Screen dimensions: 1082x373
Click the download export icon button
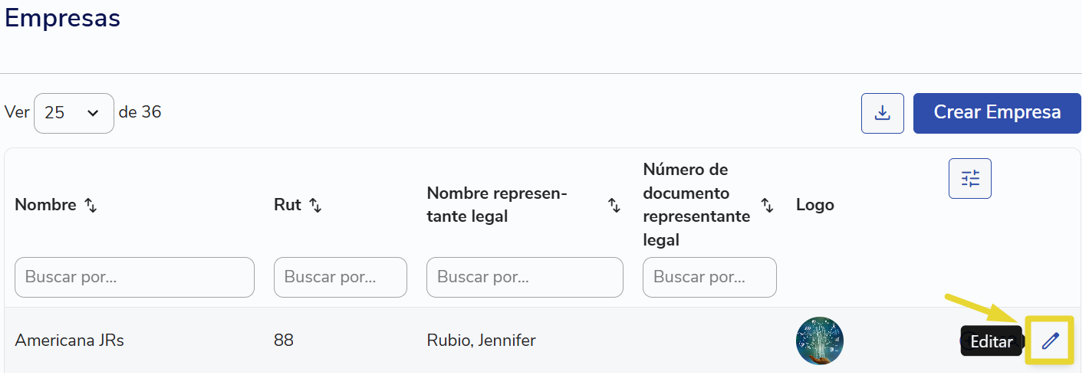click(x=882, y=113)
